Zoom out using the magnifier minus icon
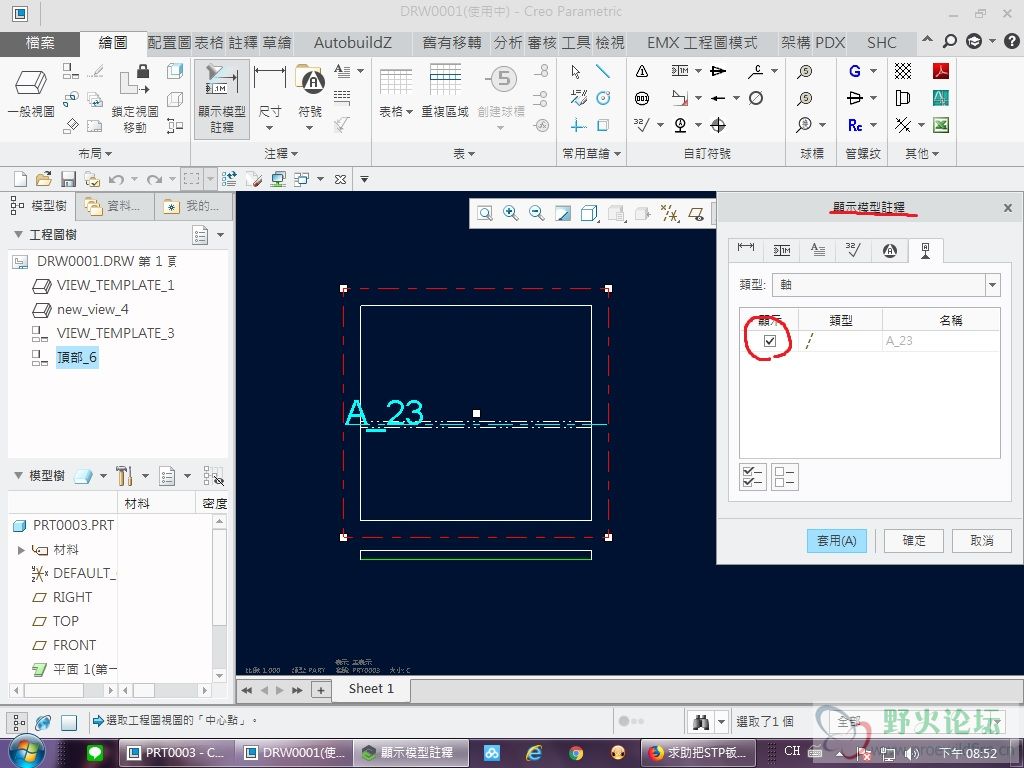Image resolution: width=1024 pixels, height=768 pixels. pos(537,213)
